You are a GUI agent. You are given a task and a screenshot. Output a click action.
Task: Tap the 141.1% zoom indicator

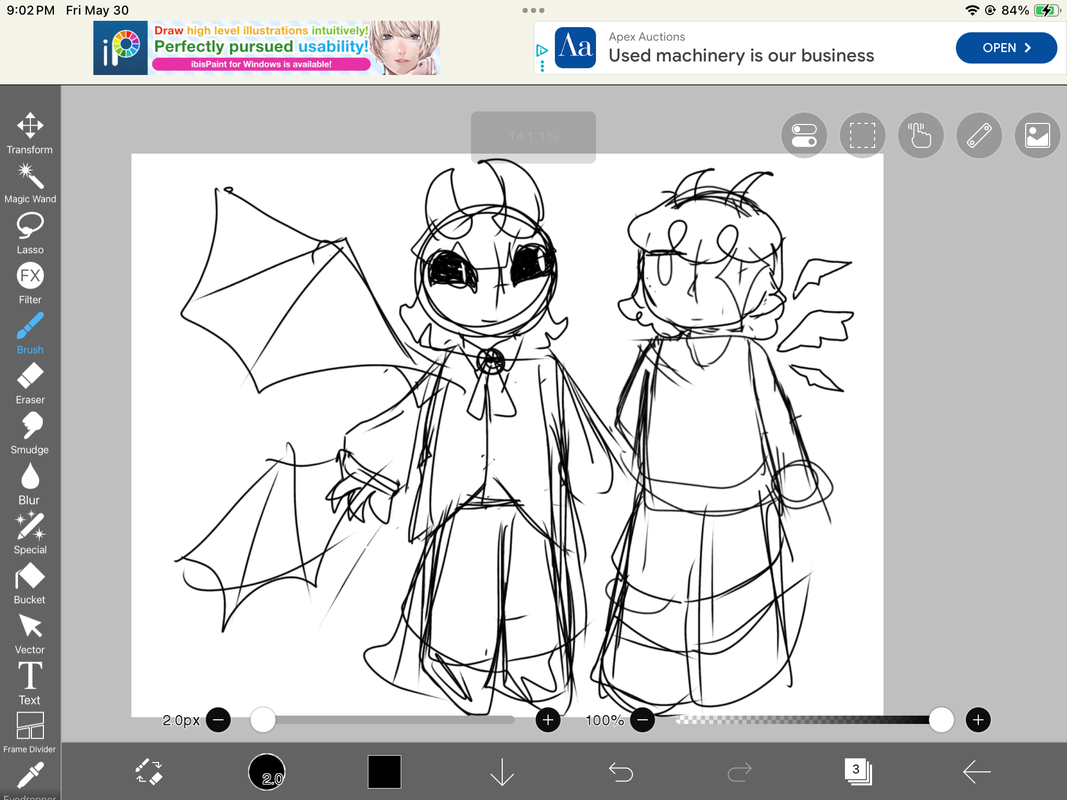click(x=534, y=137)
